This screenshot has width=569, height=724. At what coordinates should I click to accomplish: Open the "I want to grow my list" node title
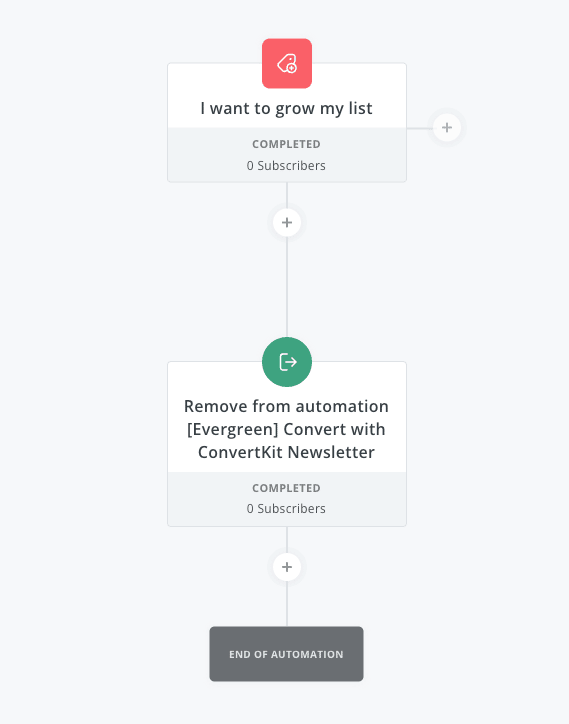tap(286, 109)
